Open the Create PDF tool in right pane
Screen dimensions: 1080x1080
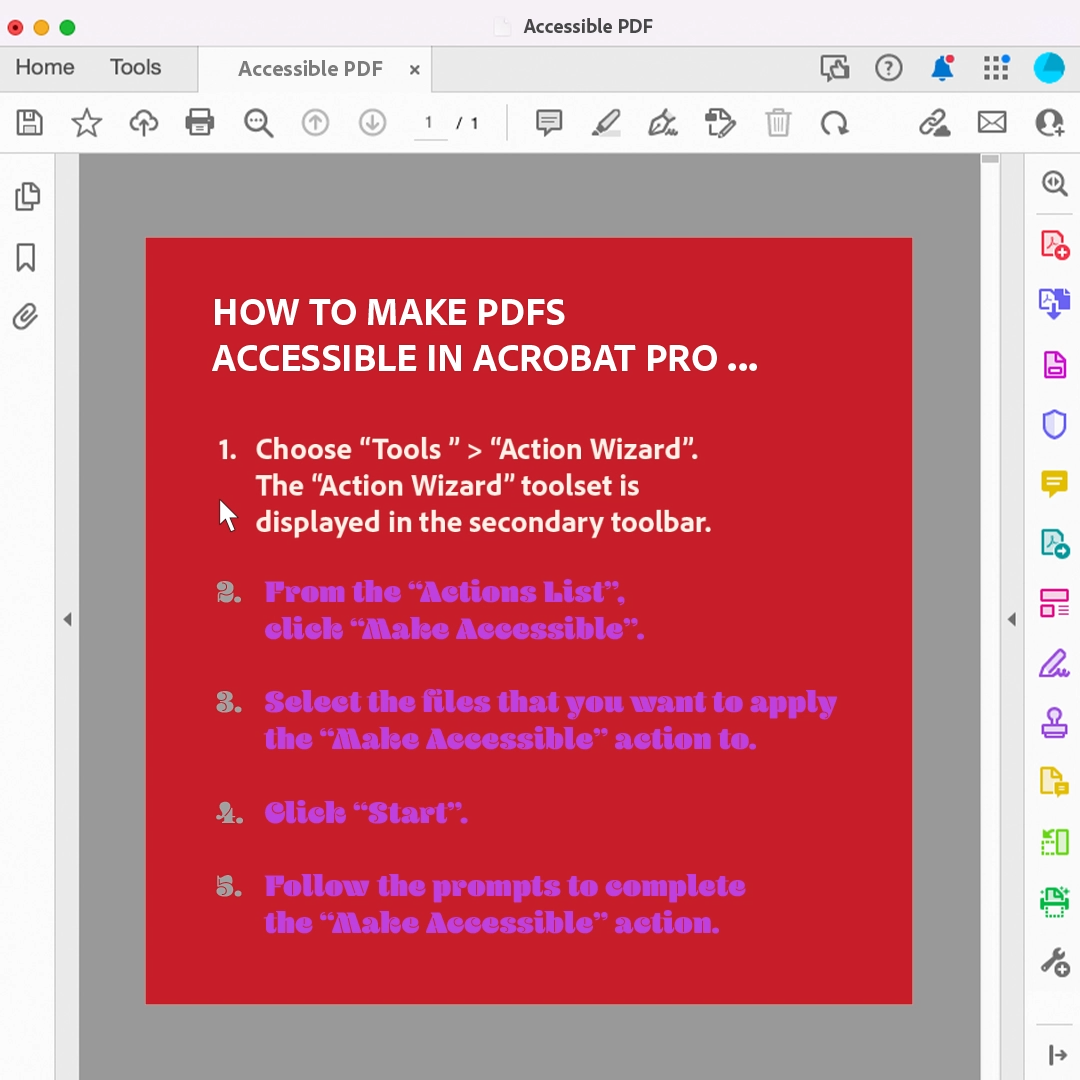[x=1054, y=244]
